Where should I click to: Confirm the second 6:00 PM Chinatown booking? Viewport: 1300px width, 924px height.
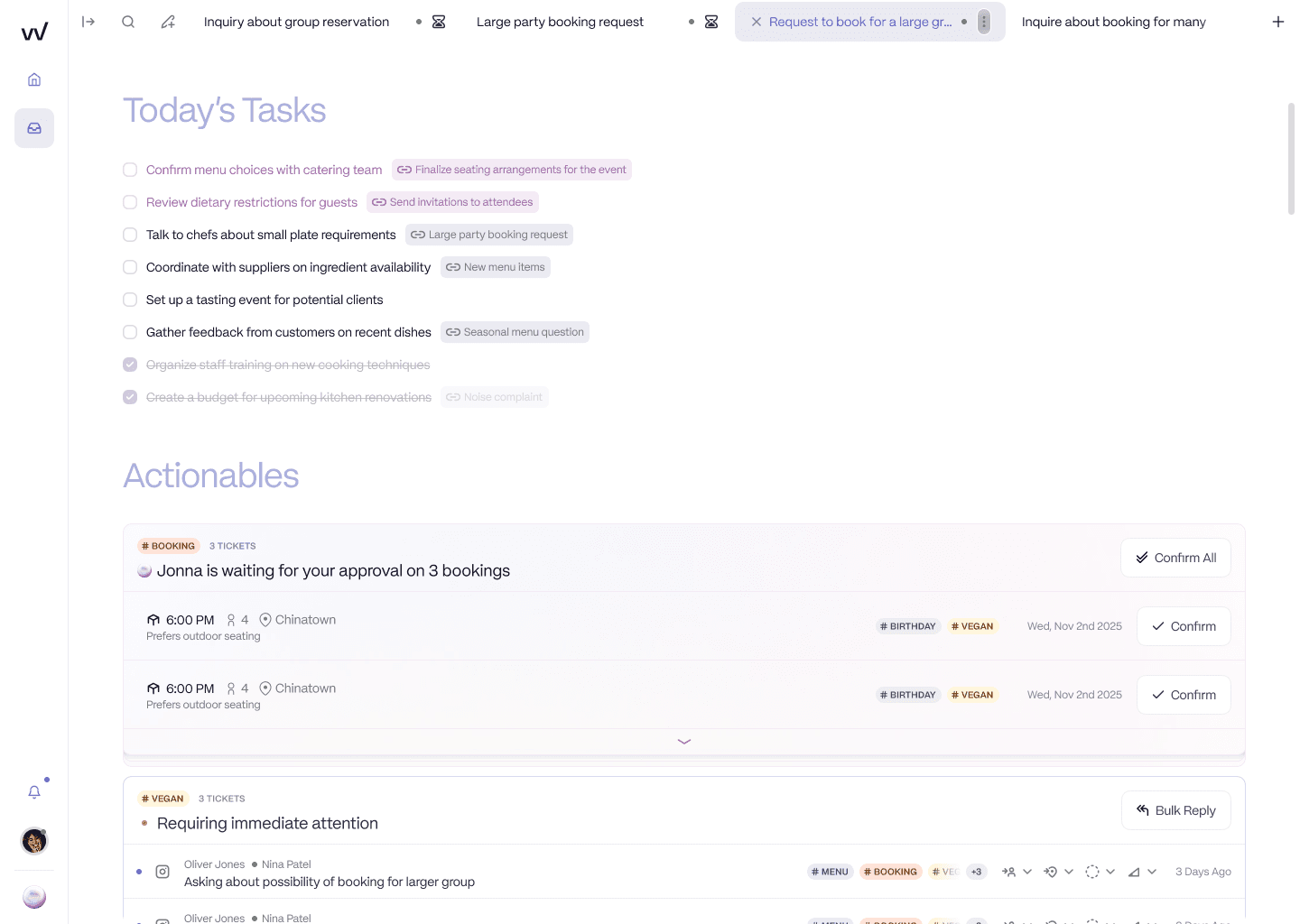(x=1184, y=695)
